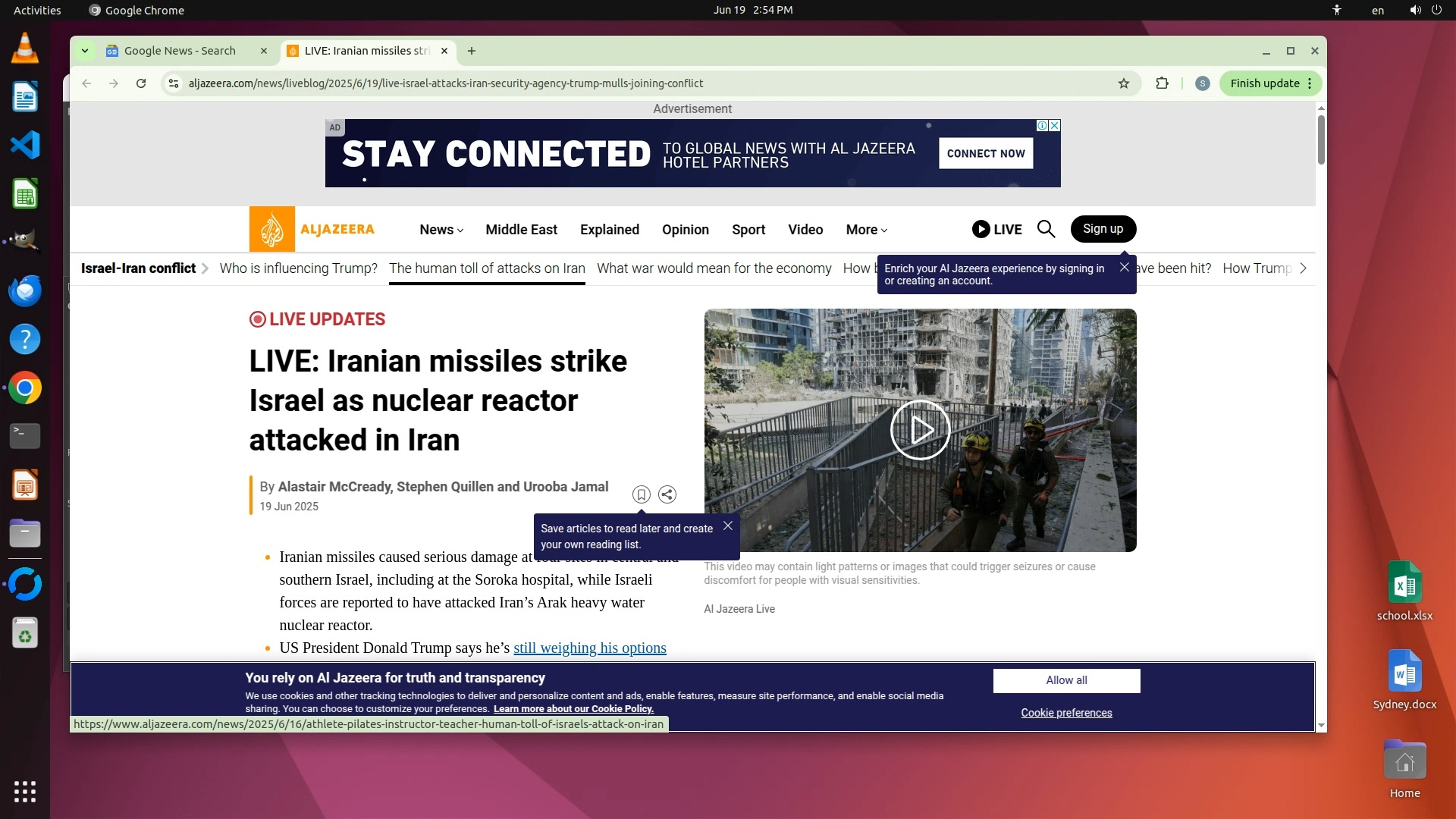
Task: Expand the News dropdown menu
Action: pyautogui.click(x=441, y=230)
